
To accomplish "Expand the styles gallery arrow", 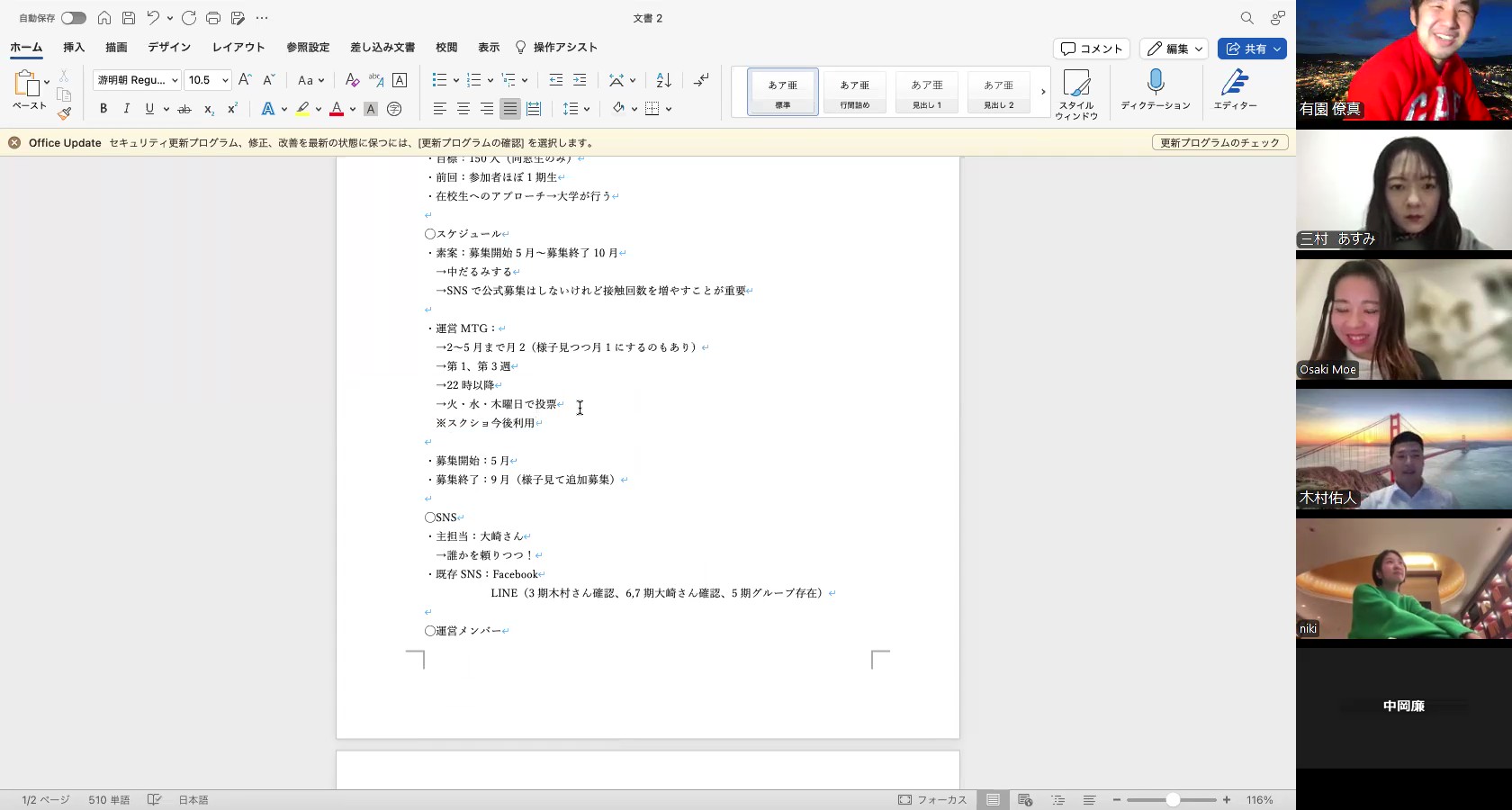I will (x=1043, y=92).
